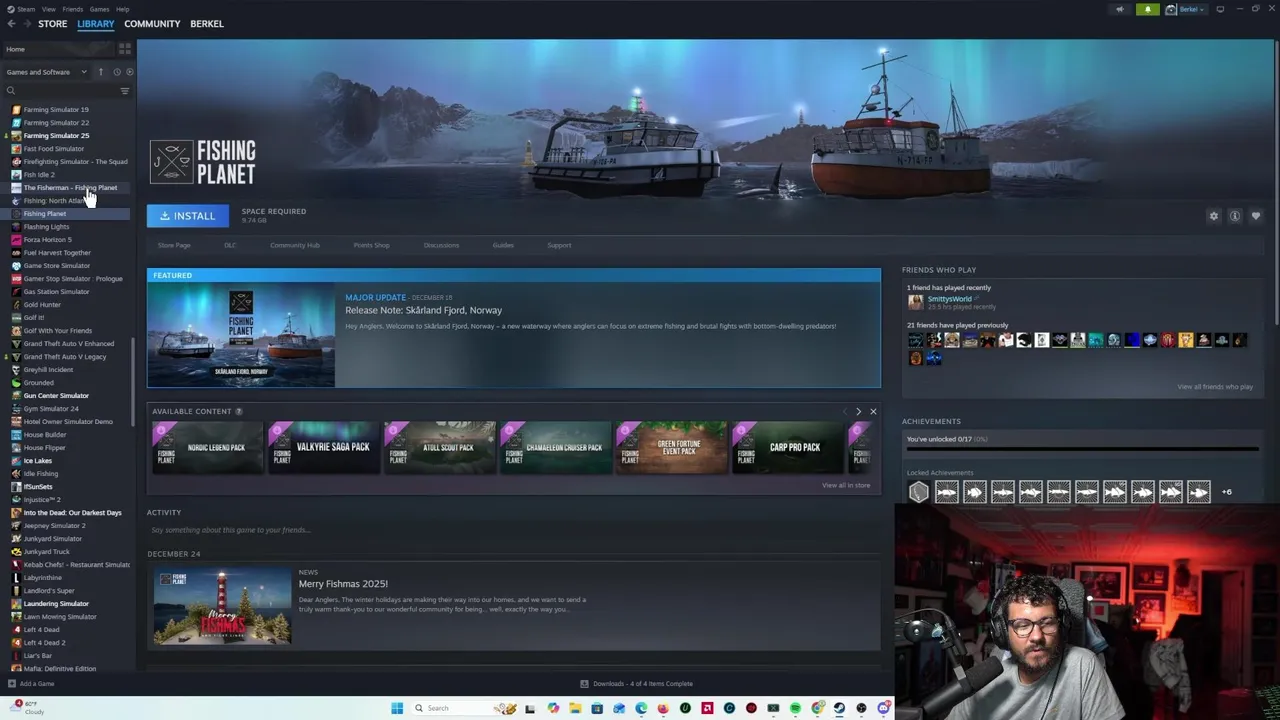Toggle the recent activity clock filter icon
Screen dimensions: 1280x720
[116, 72]
